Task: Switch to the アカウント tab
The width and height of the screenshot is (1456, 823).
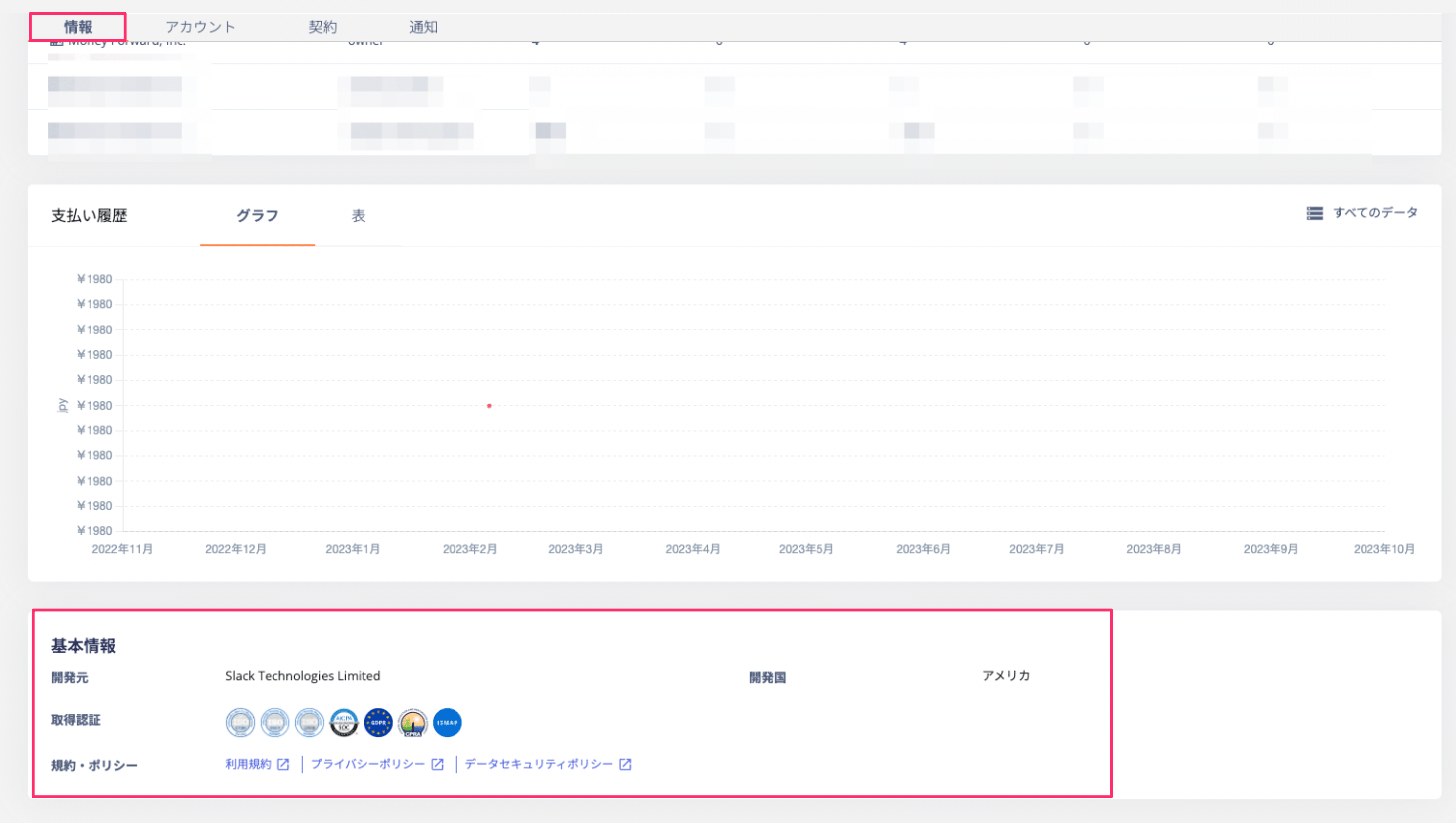Action: coord(200,27)
